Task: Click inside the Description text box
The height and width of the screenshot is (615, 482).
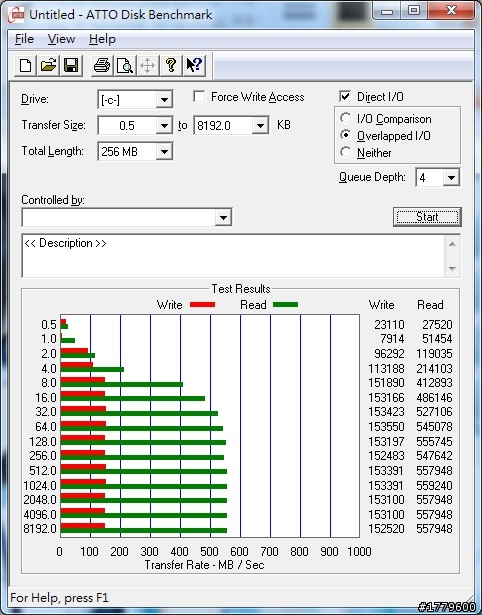Action: (233, 256)
